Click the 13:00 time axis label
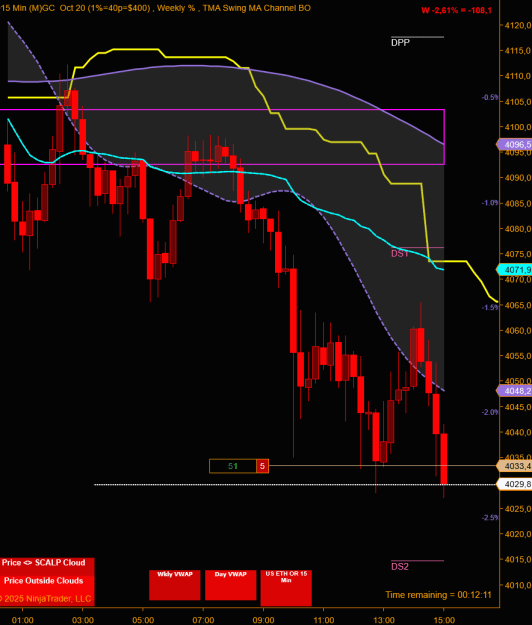The width and height of the screenshot is (532, 625). pyautogui.click(x=383, y=620)
